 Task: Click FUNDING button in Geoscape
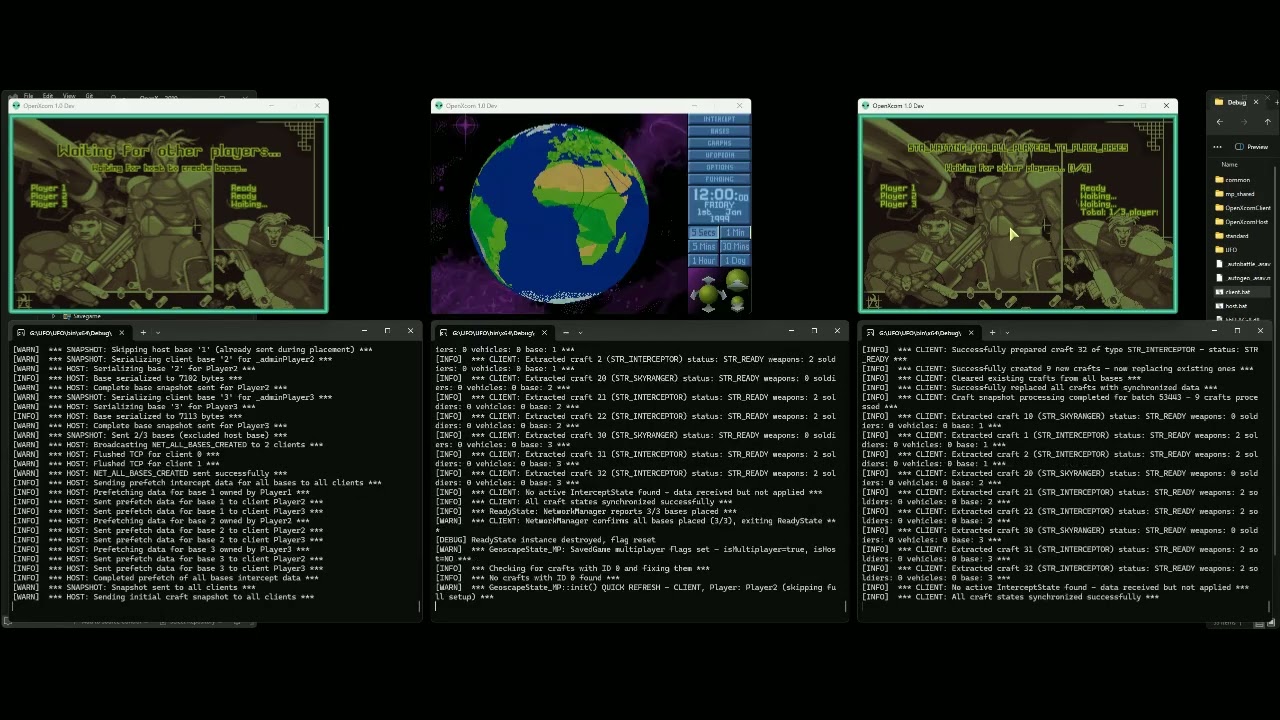coord(719,179)
